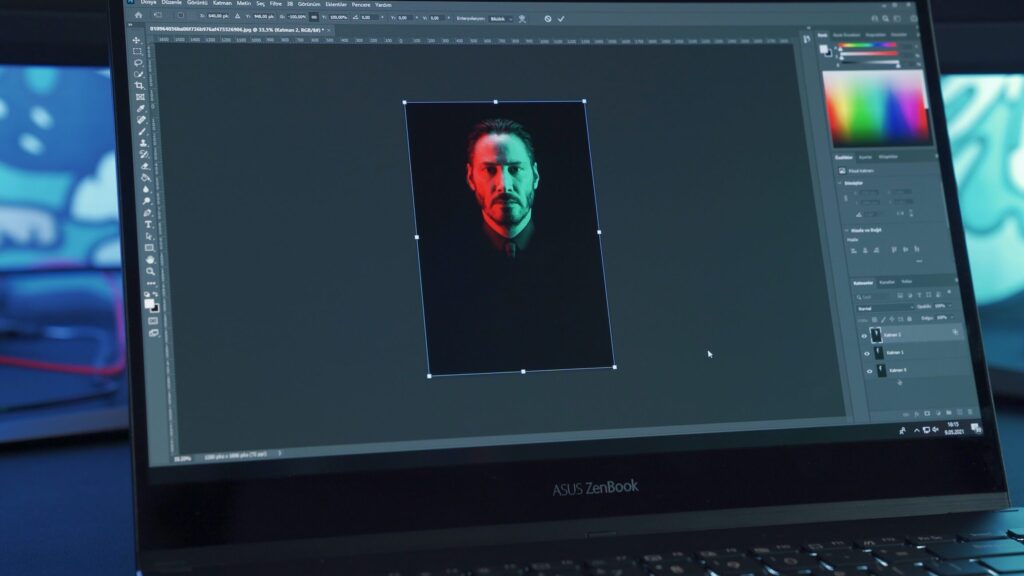
Task: Switch to the Kanallar tab
Action: click(887, 282)
